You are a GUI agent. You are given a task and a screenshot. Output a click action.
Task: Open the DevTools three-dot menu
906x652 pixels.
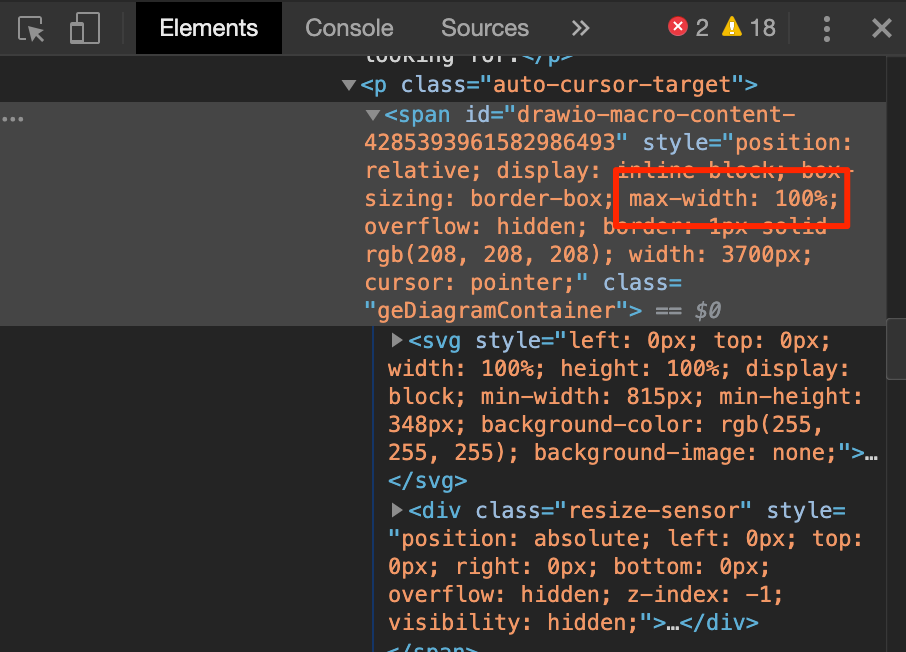click(827, 28)
